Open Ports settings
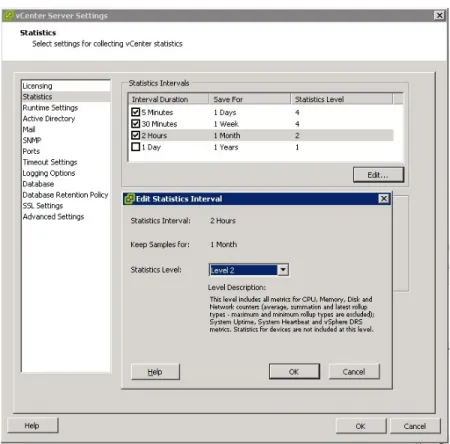Image resolution: width=450 pixels, height=444 pixels. (x=31, y=151)
